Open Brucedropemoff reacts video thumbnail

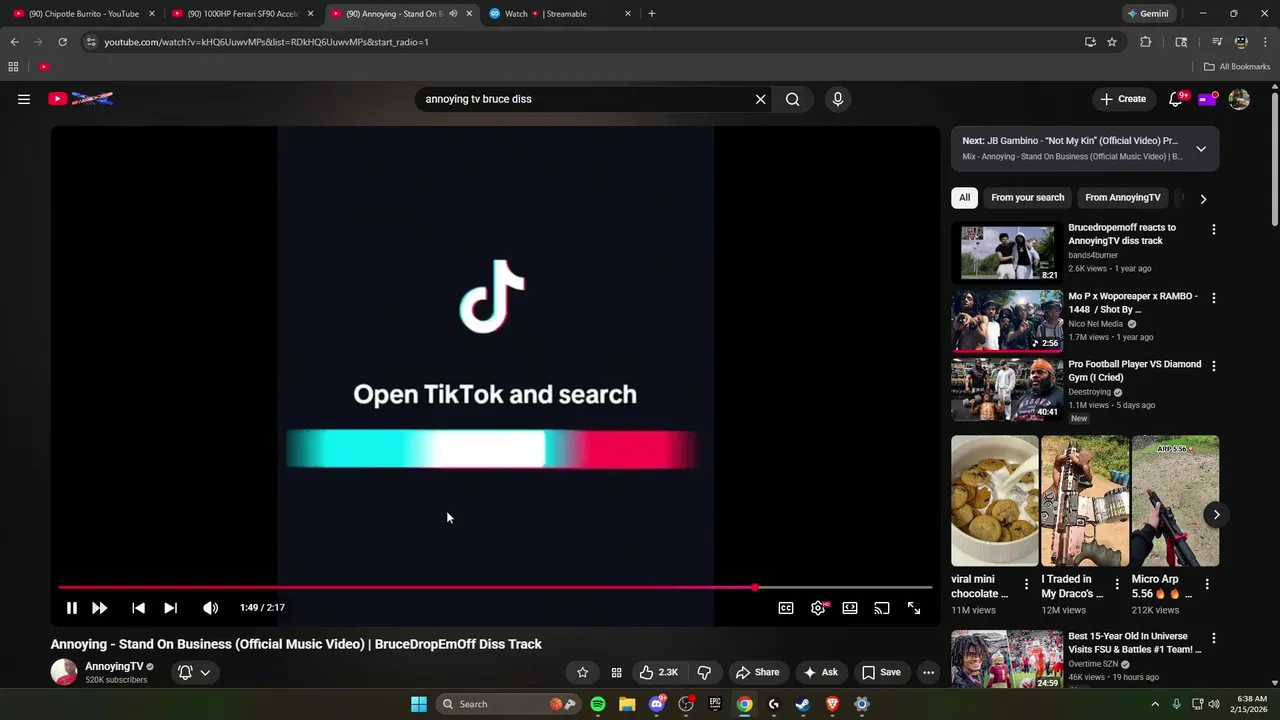(1007, 252)
